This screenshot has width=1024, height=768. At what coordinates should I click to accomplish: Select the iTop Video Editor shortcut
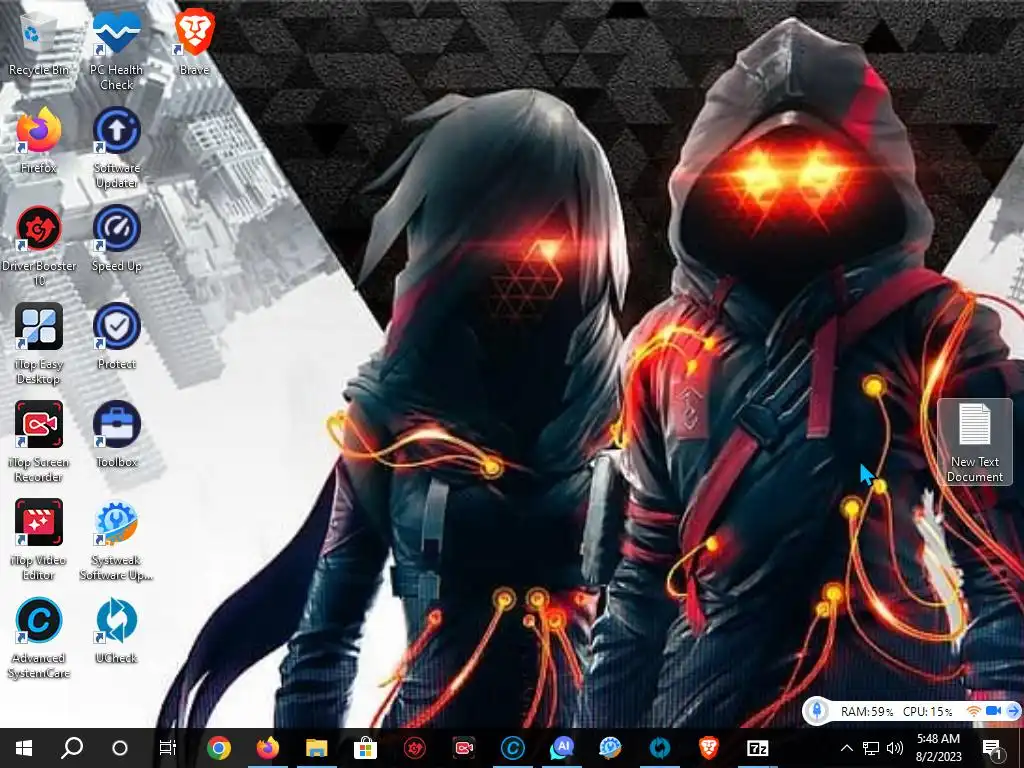tap(39, 540)
